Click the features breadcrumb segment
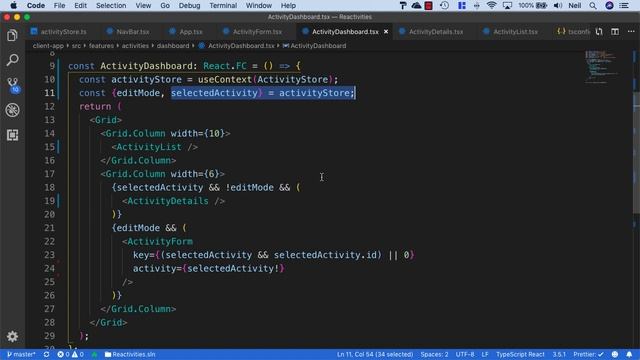640x360 pixels. [x=101, y=46]
